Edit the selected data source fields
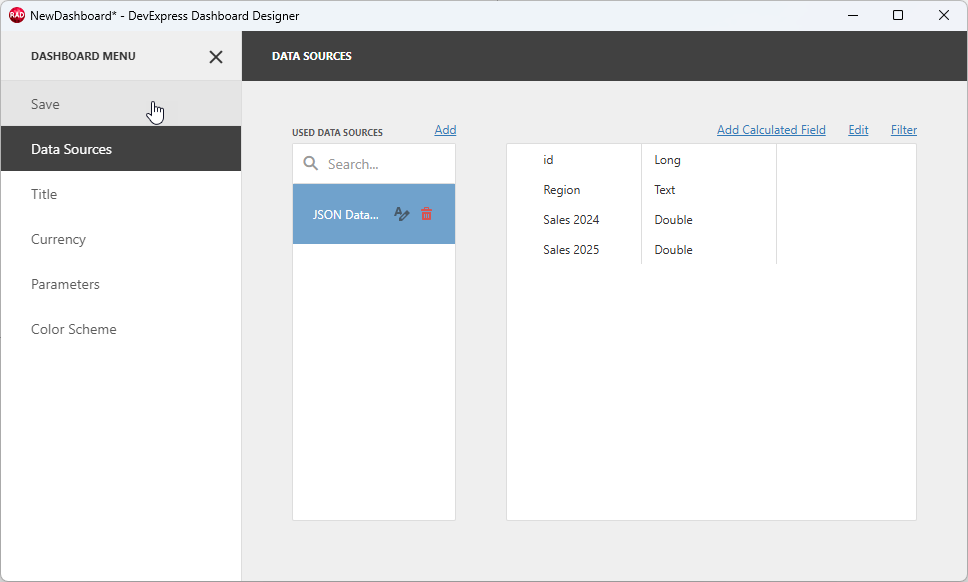 click(x=857, y=129)
